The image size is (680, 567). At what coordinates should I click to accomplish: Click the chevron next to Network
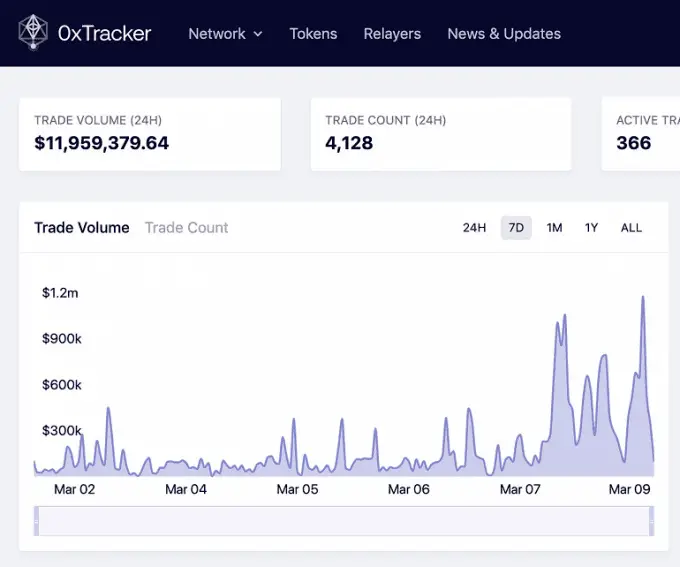click(x=258, y=34)
